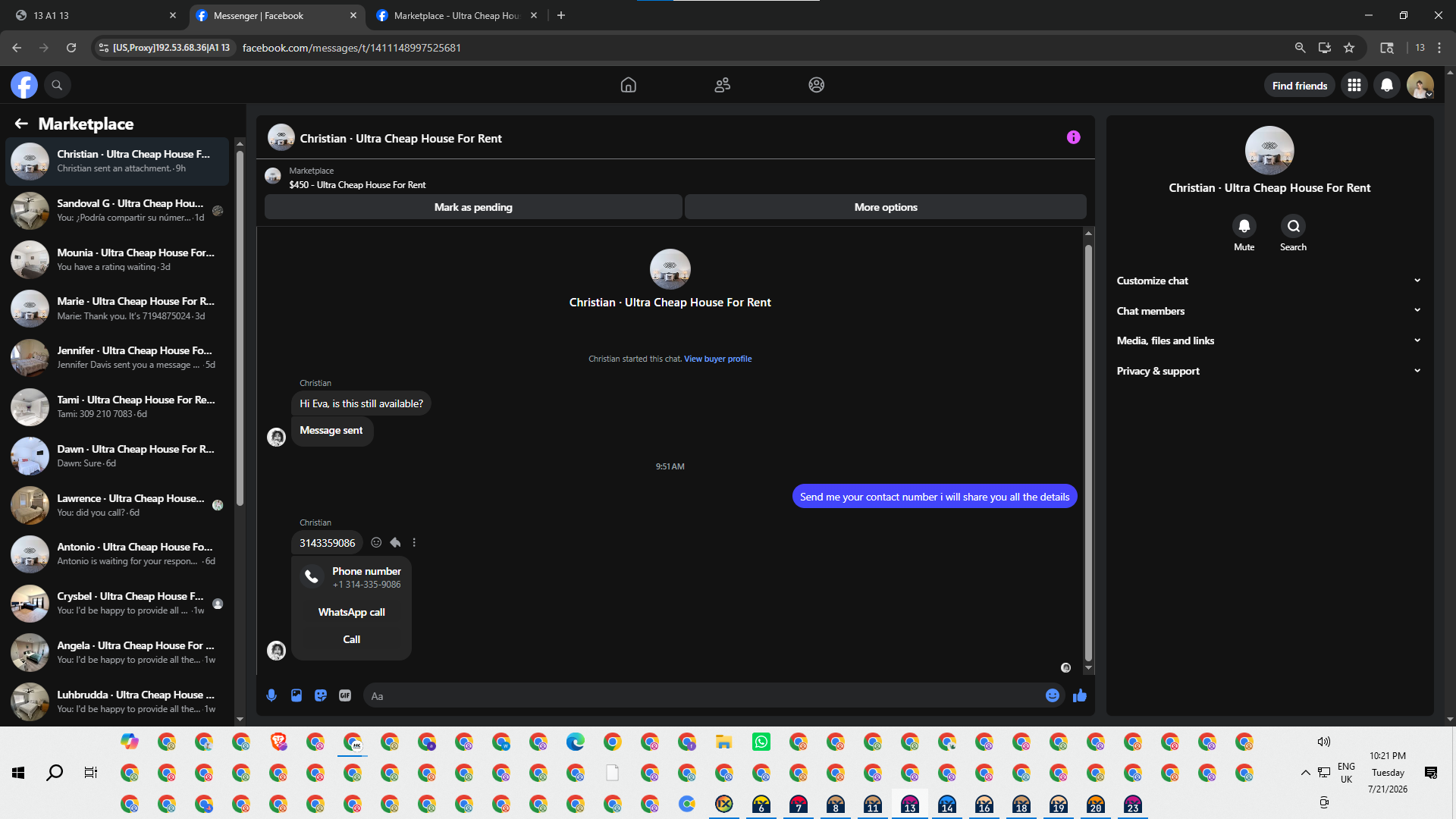Mute the Christian conversation
The image size is (1456, 819).
point(1244,226)
